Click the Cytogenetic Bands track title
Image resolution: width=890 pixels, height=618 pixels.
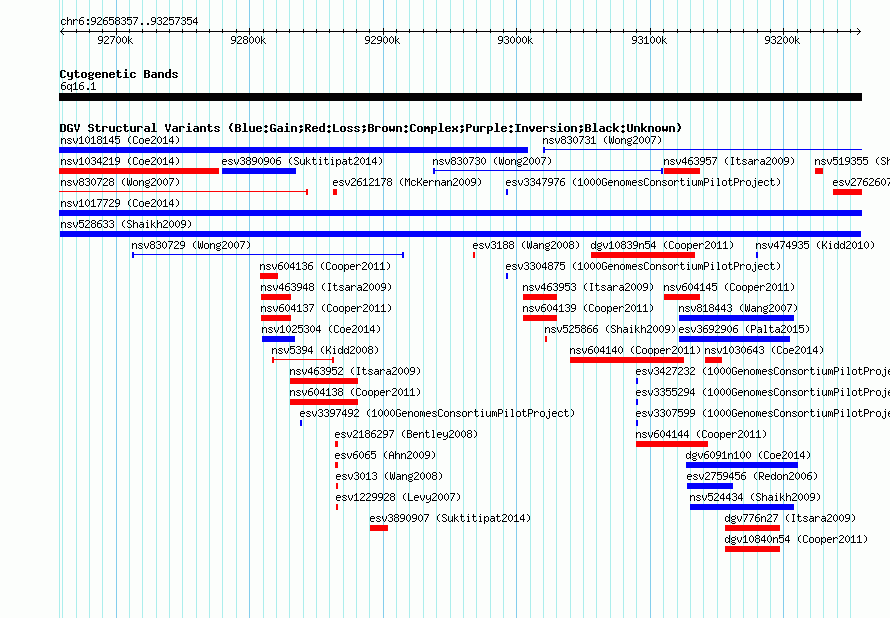tap(119, 74)
